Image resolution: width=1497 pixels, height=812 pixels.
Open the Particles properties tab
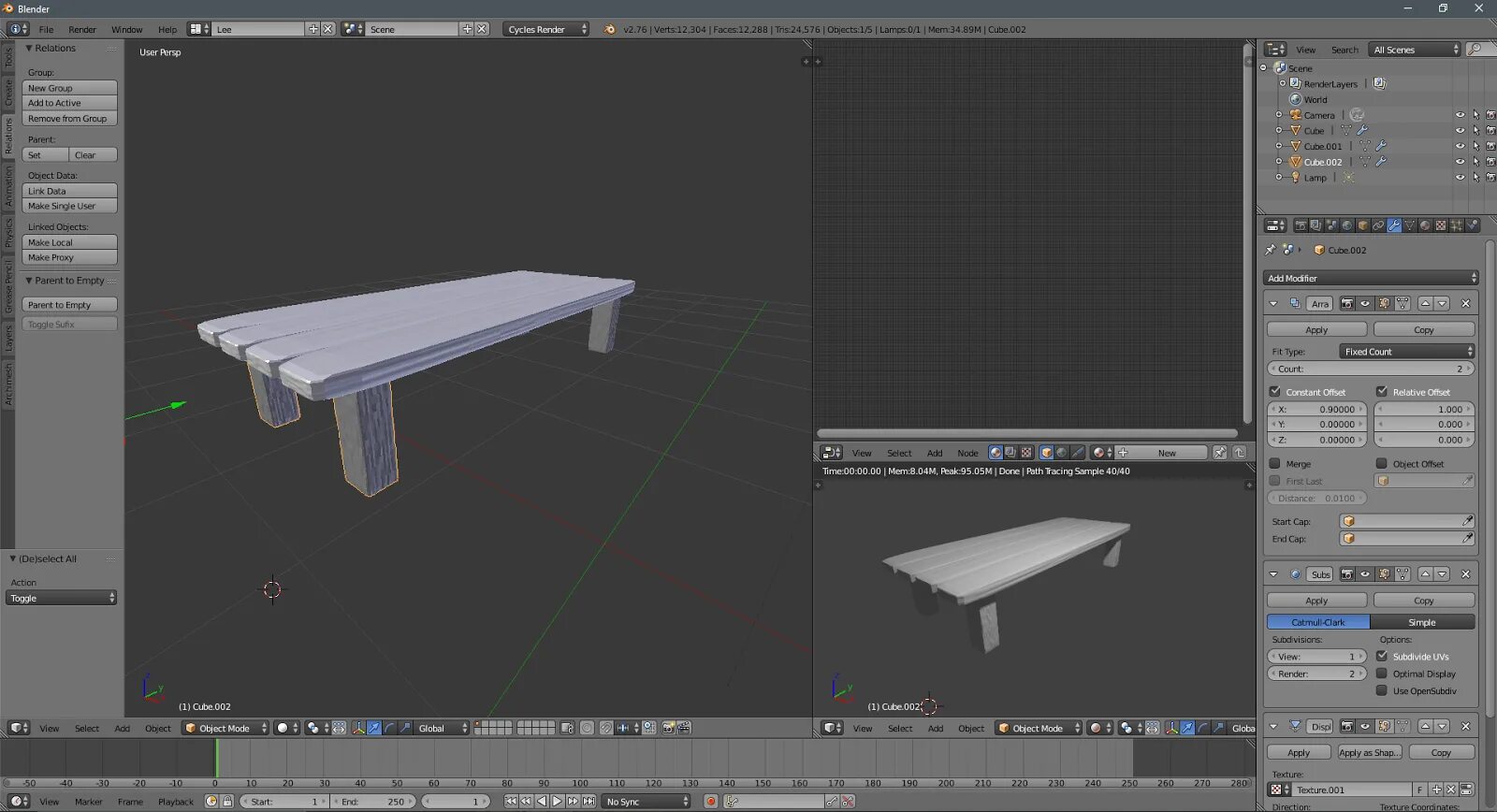point(1456,225)
